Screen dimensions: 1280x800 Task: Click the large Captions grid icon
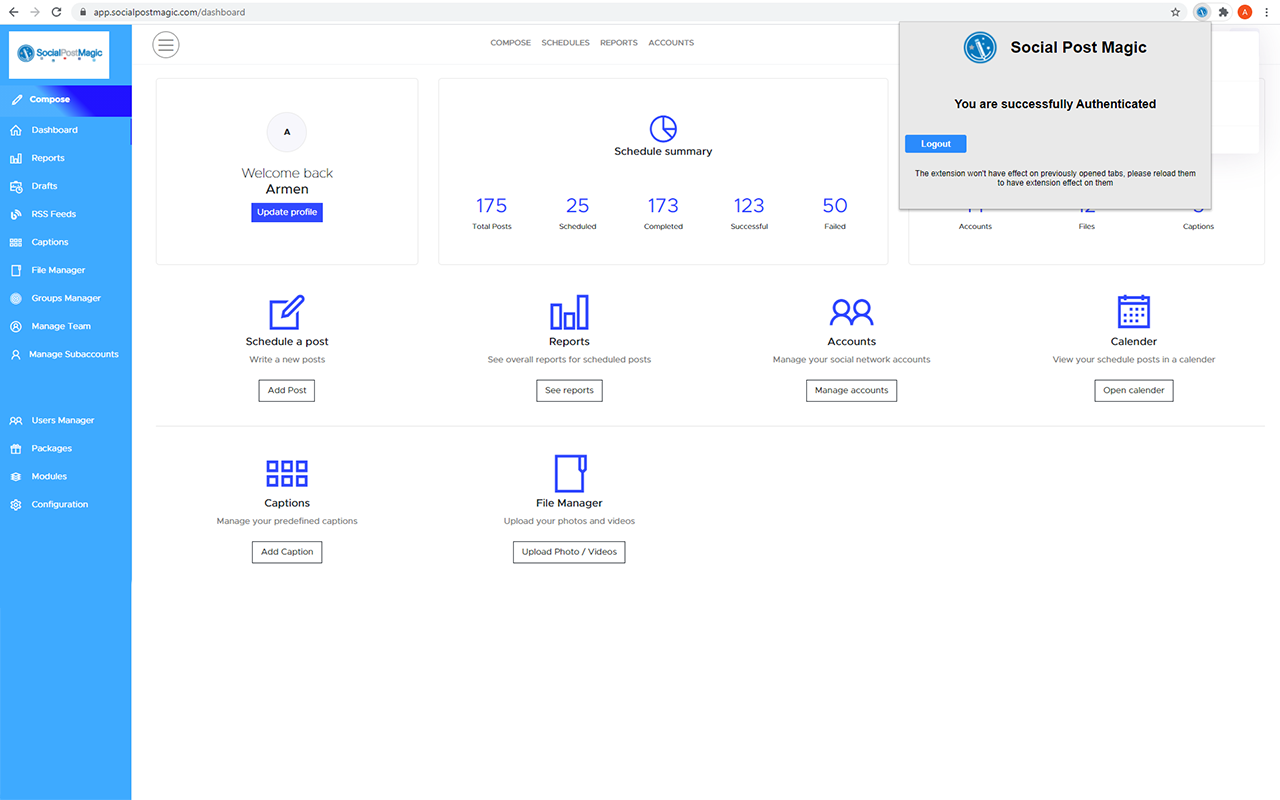[x=287, y=473]
